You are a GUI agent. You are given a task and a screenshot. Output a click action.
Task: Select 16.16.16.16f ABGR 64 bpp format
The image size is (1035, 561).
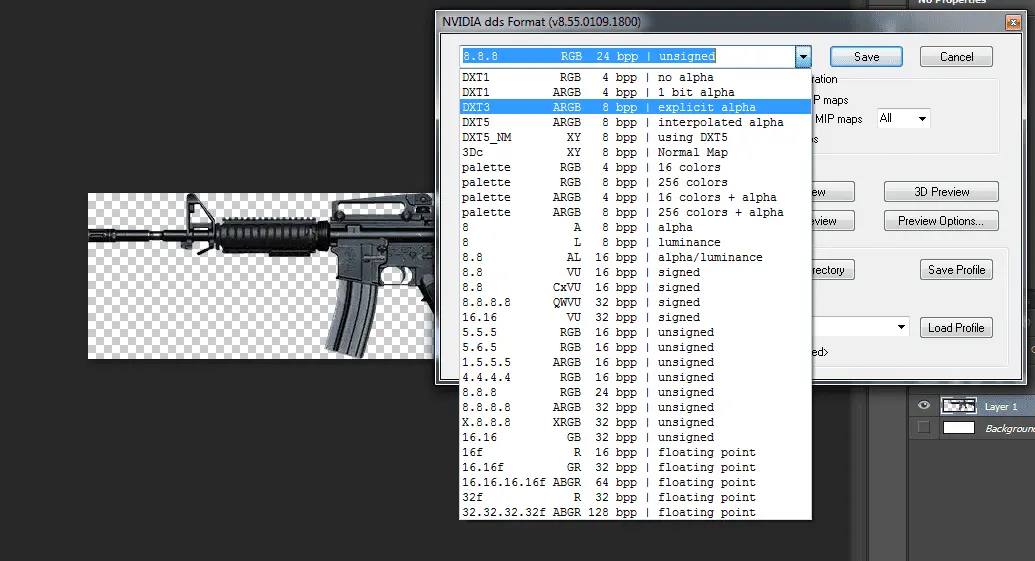635,482
